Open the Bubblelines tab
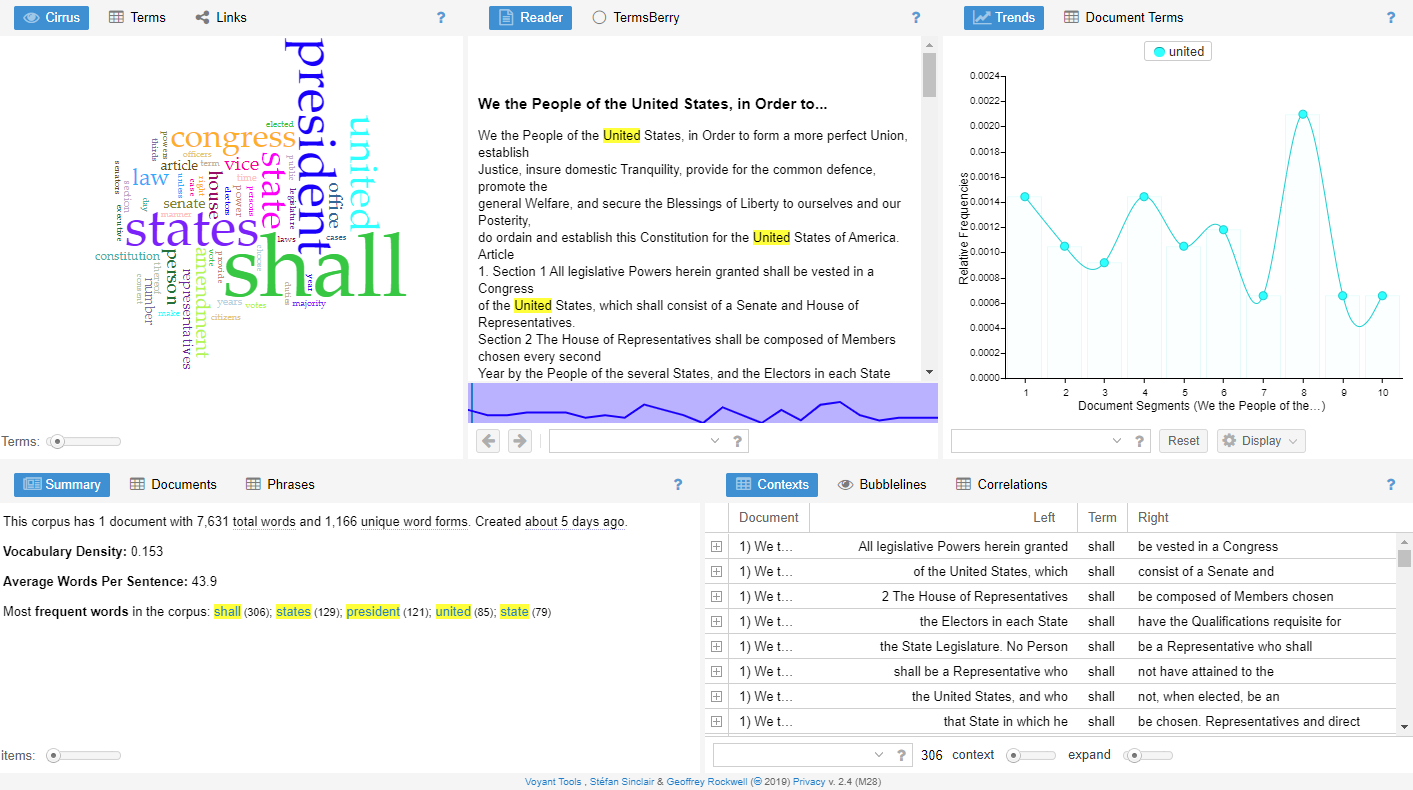 pyautogui.click(x=882, y=484)
